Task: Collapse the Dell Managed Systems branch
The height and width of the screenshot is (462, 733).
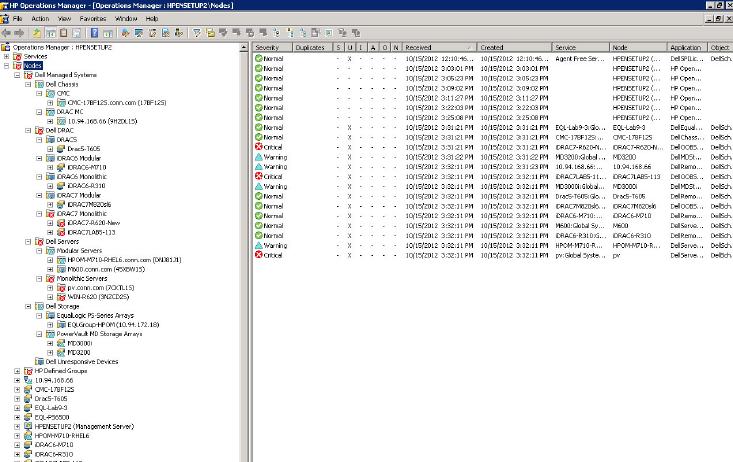Action: [x=17, y=75]
